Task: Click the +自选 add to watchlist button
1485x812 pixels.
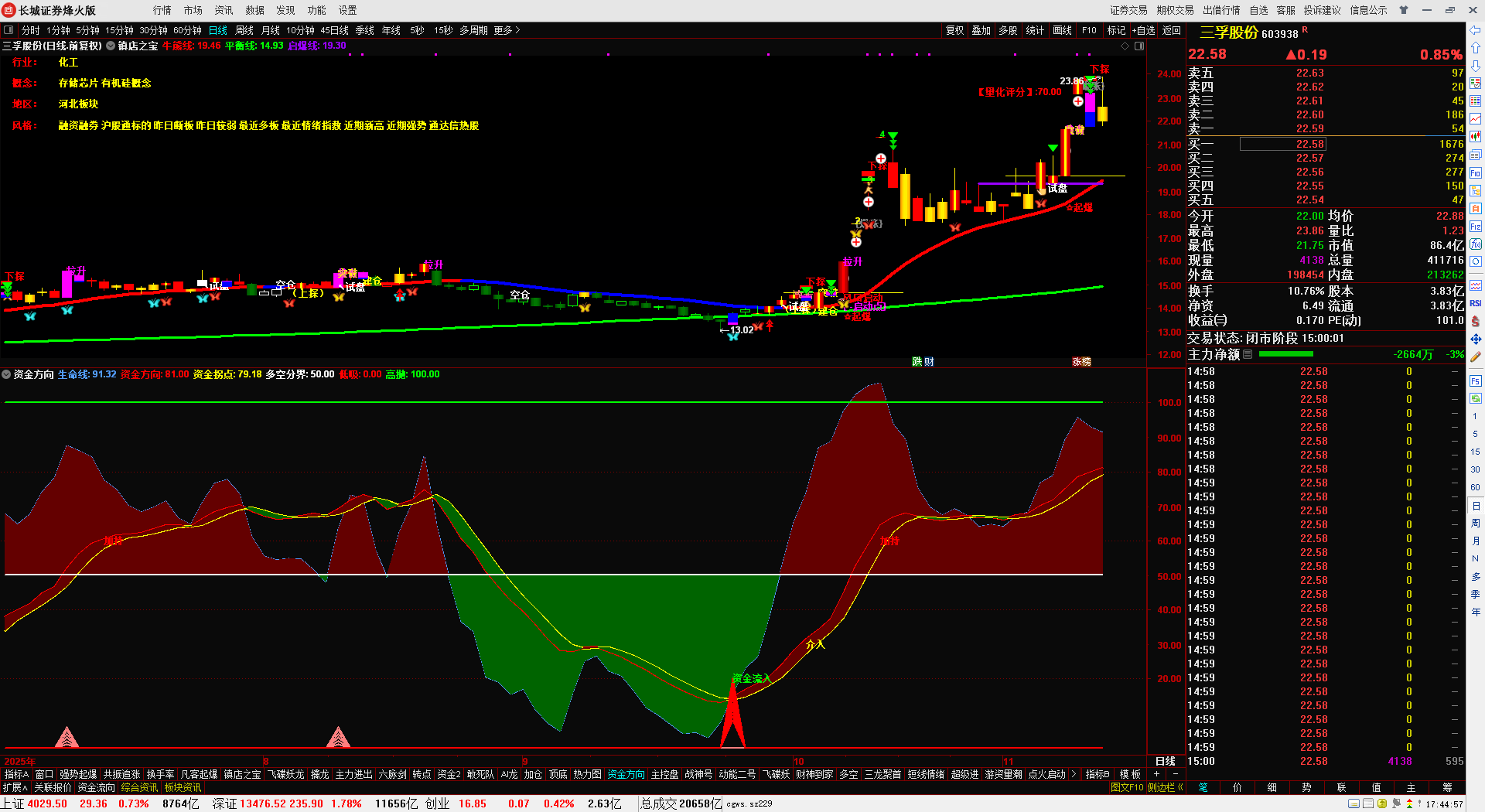Action: [1143, 30]
